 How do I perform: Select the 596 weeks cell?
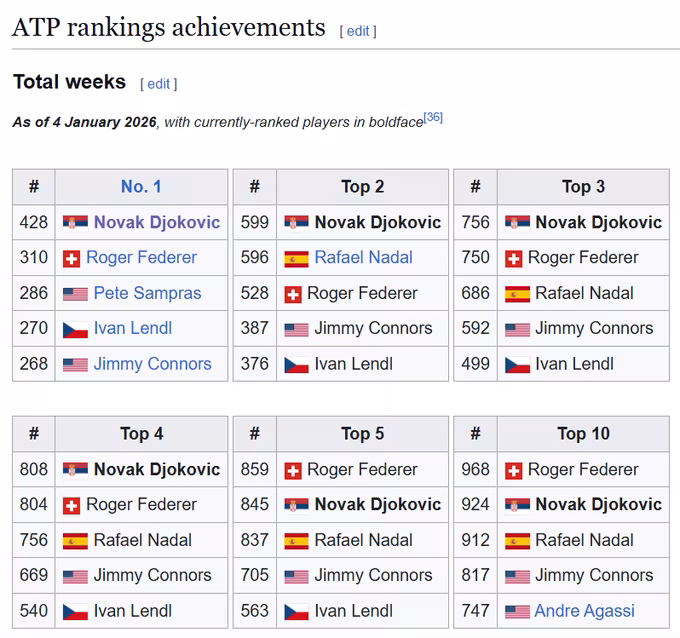(x=255, y=257)
